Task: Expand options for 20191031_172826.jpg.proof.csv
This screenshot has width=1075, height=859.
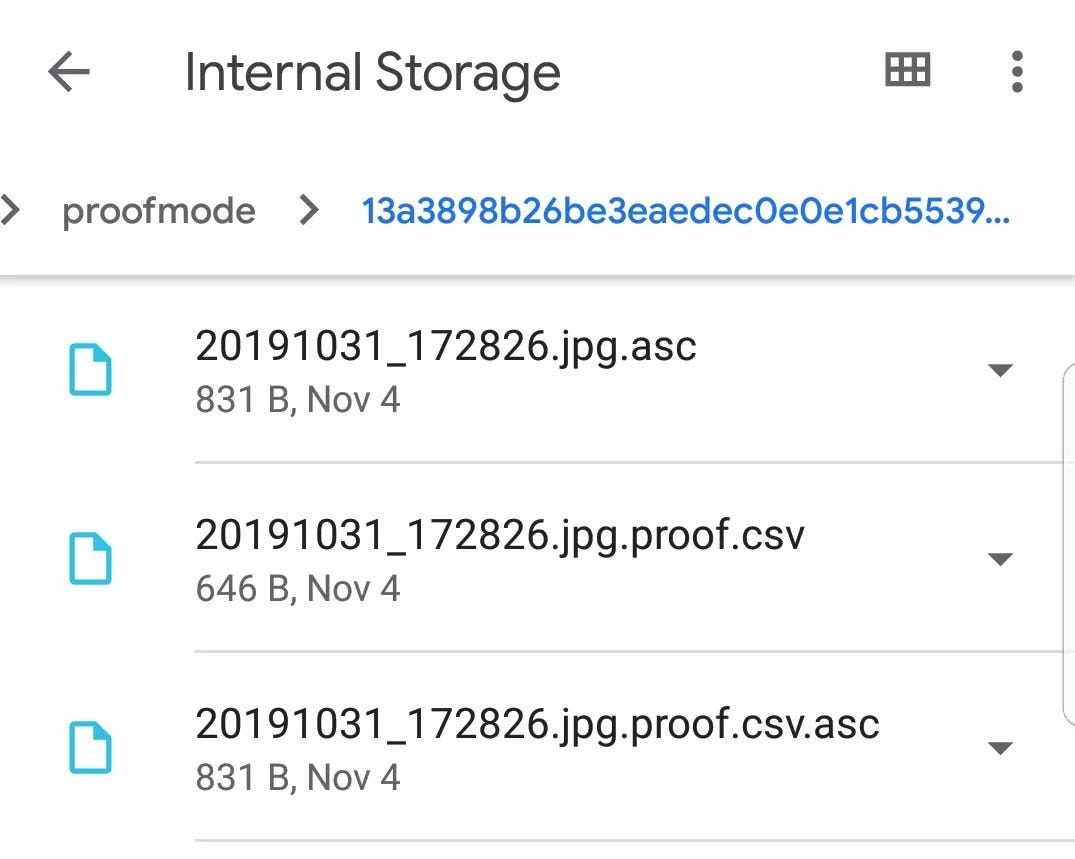Action: (1000, 559)
